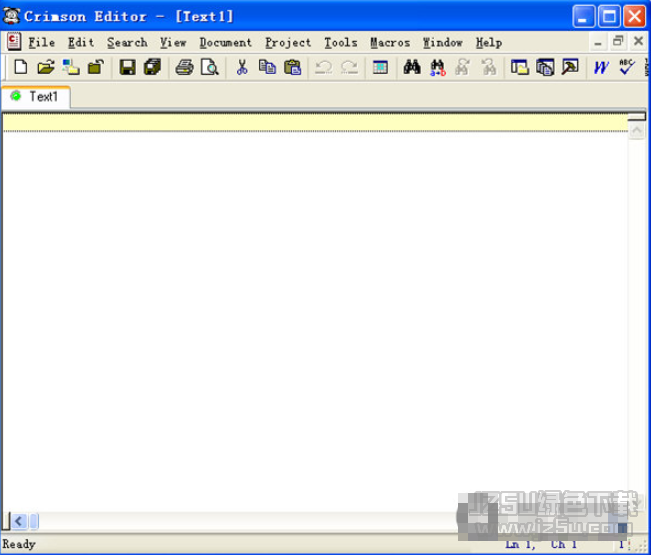
Task: Paste clipboard with the Paste icon
Action: [293, 67]
